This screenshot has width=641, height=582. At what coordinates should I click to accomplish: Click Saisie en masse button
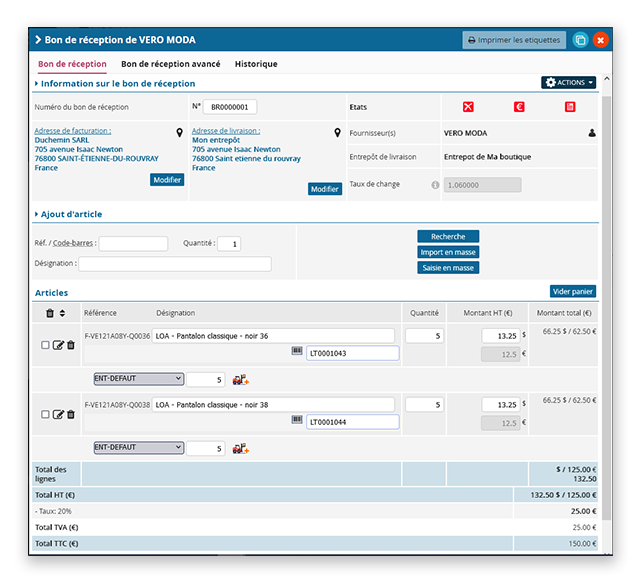(x=448, y=268)
